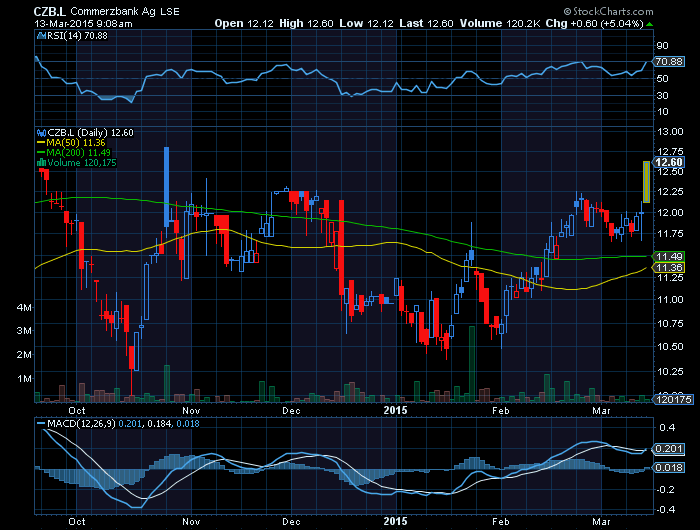Click the 120175 volume tag on right axis
Screen dimensions: 700x530
coord(674,399)
